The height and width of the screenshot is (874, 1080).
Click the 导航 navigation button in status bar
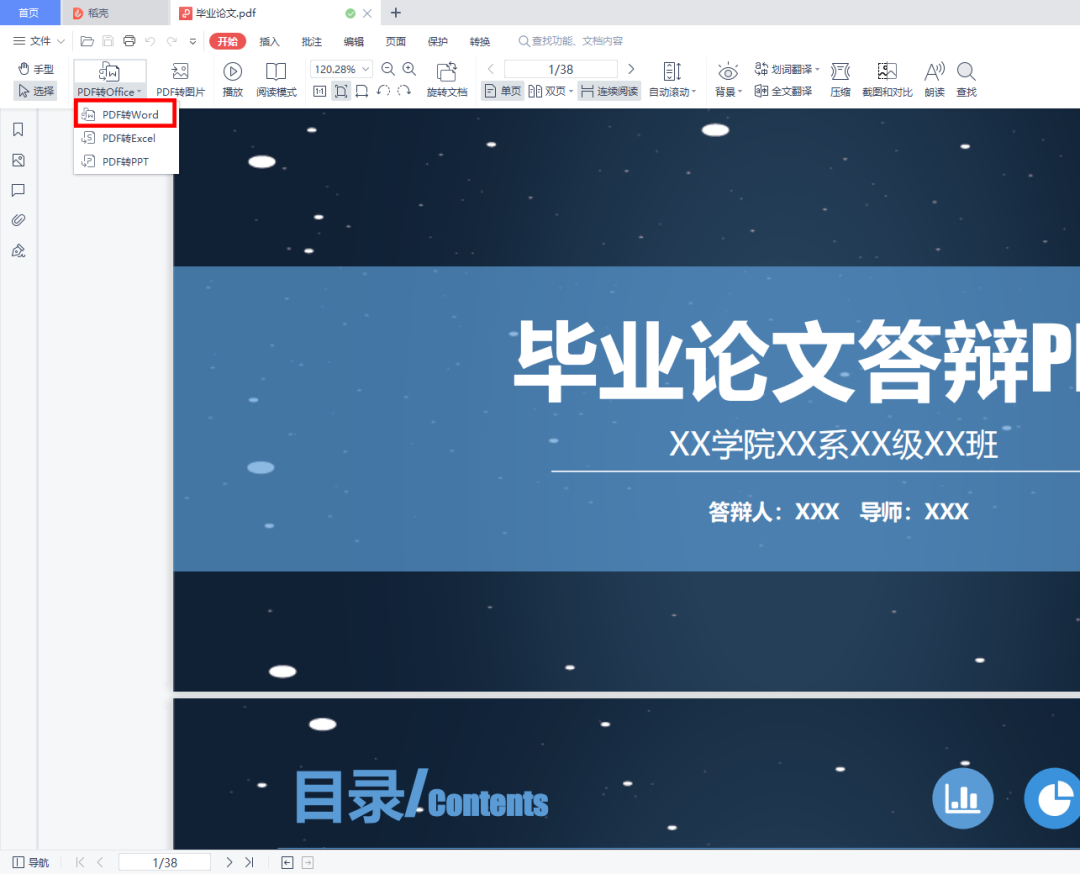tap(30, 862)
